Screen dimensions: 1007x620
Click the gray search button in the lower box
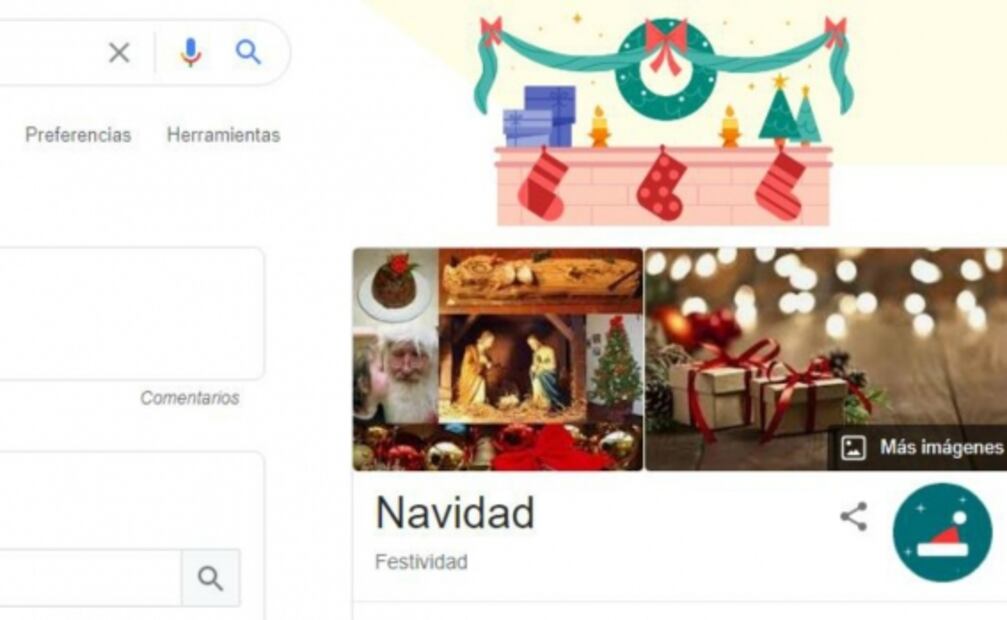(x=211, y=578)
